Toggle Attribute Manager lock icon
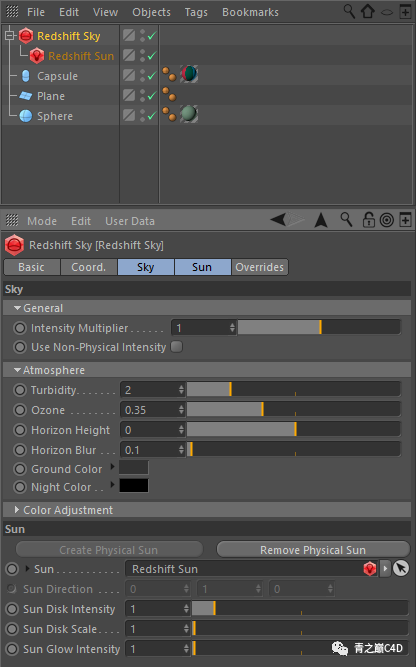This screenshot has height=667, width=416. [368, 219]
